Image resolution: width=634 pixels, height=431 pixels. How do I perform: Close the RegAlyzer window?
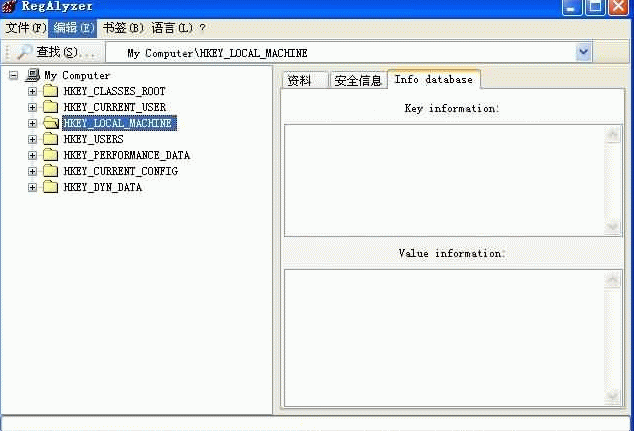click(619, 6)
